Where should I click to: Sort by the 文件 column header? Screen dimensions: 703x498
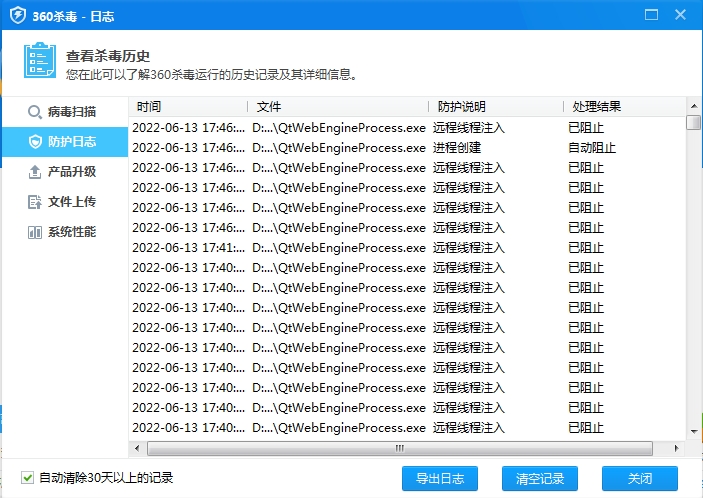338,107
